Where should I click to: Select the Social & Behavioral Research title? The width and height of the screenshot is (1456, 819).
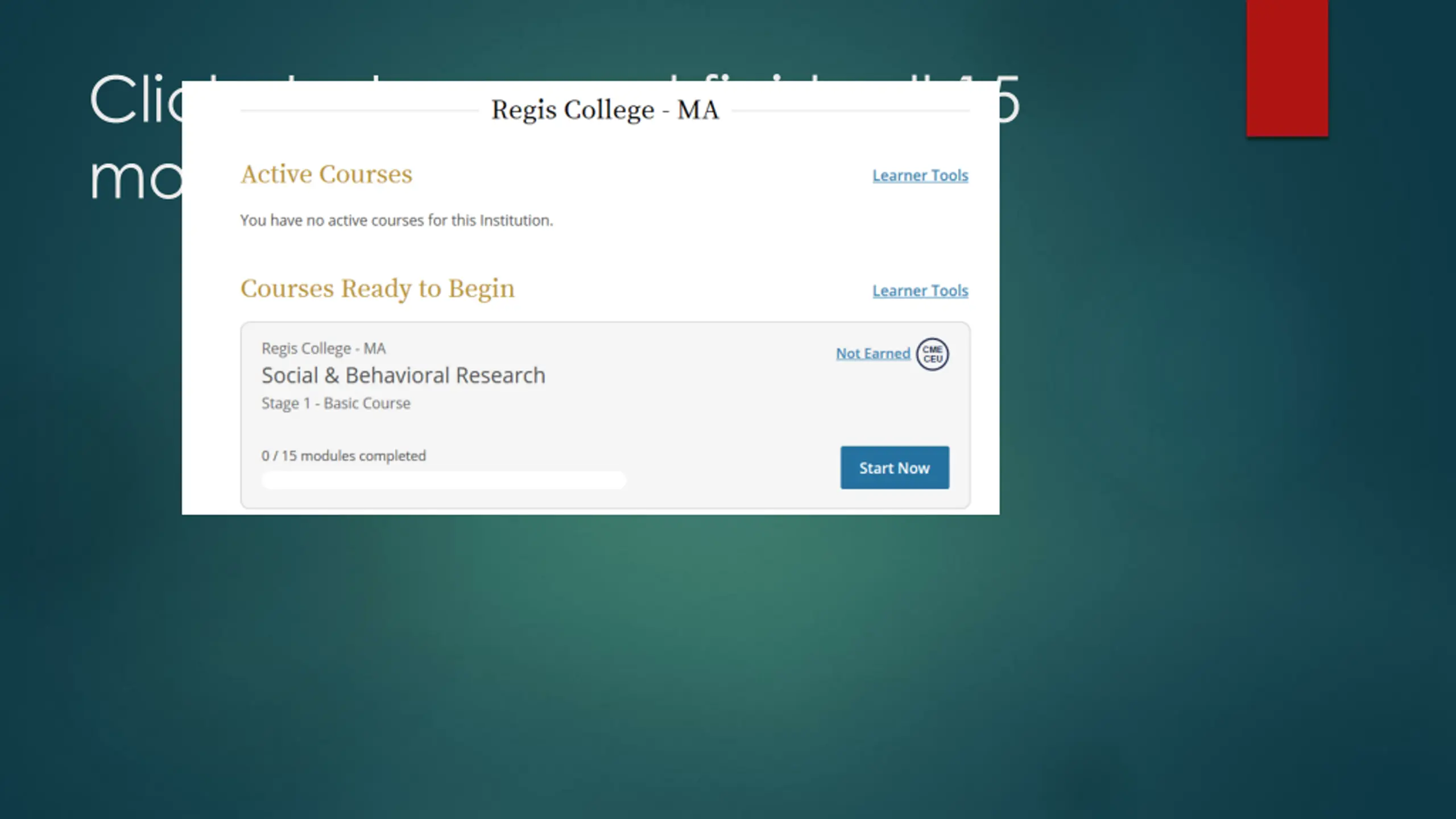pos(403,375)
